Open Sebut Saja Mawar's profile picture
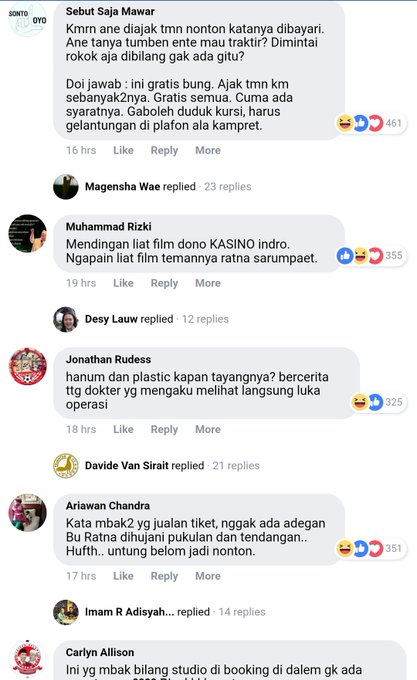Viewport: 417px width, 680px height. tap(27, 19)
